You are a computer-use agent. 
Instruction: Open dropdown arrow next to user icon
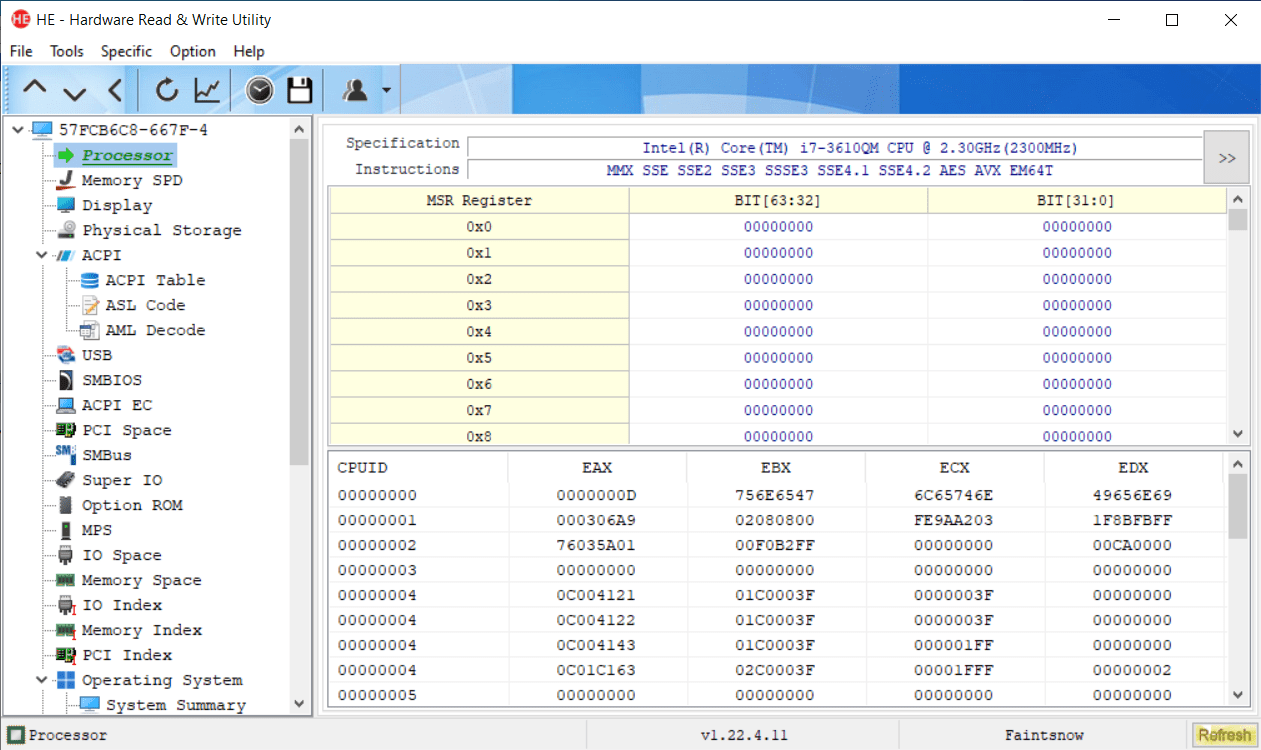[386, 92]
